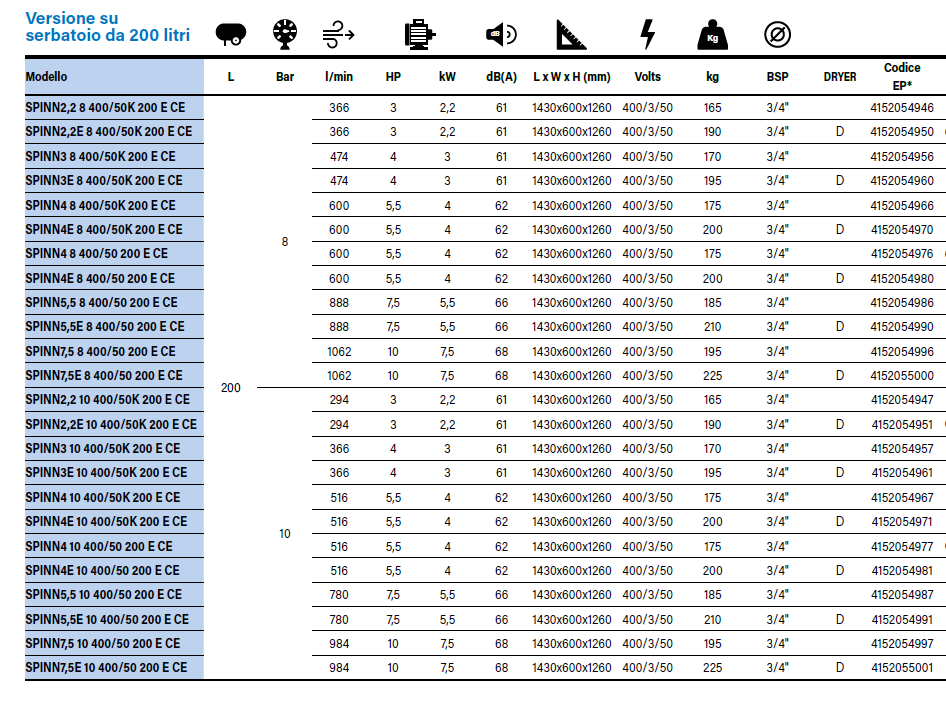Click the Kg weight icon
Screen dimensions: 946x711
click(x=712, y=36)
